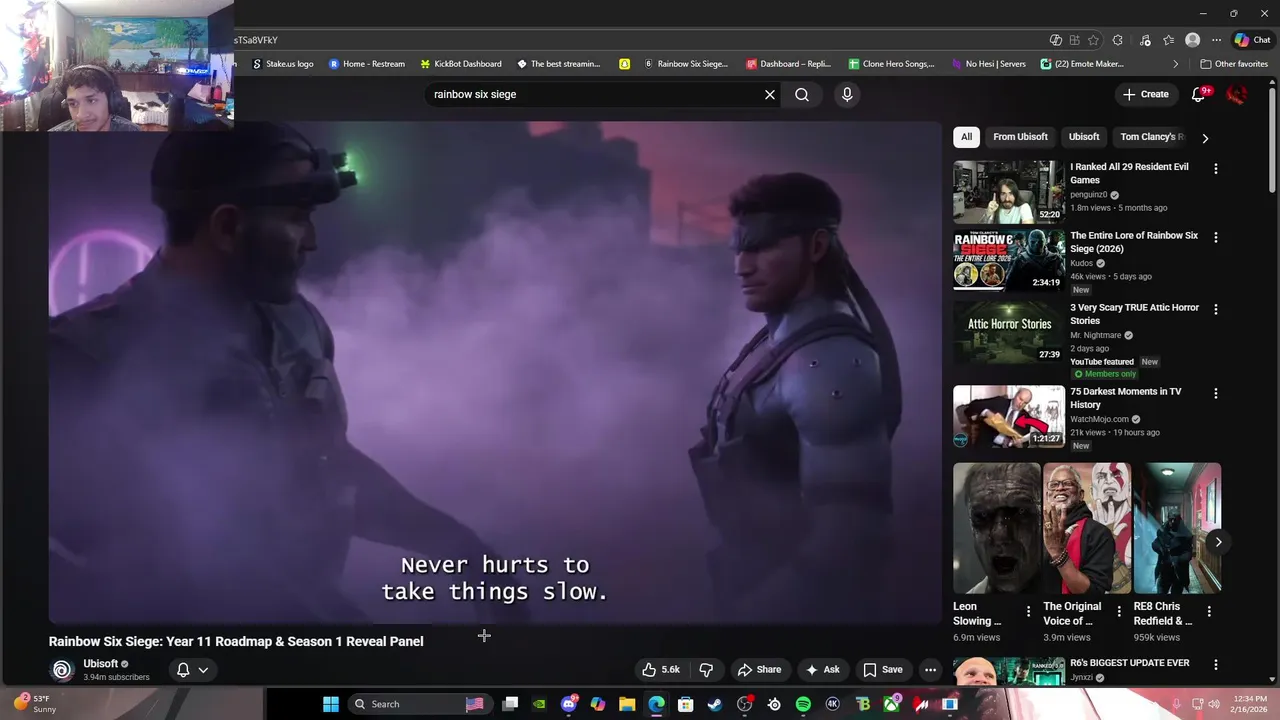Open Stake.us logo bookmark

click(283, 64)
